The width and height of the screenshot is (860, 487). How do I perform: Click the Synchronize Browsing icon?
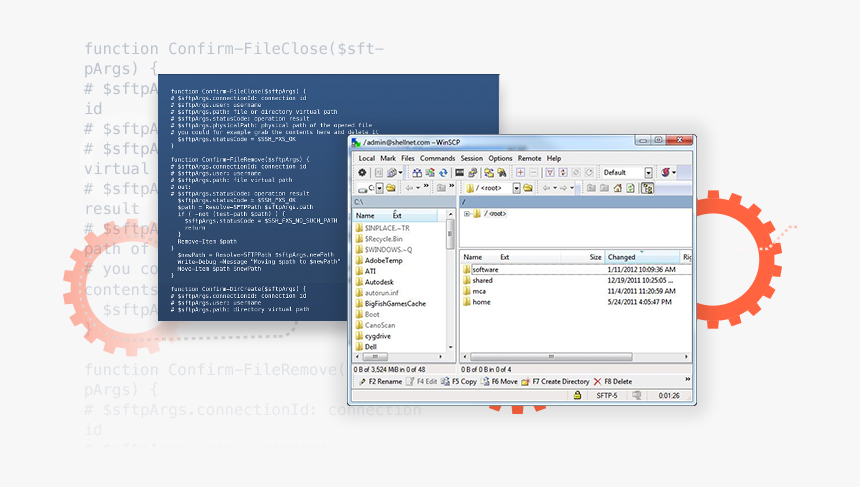[x=489, y=173]
